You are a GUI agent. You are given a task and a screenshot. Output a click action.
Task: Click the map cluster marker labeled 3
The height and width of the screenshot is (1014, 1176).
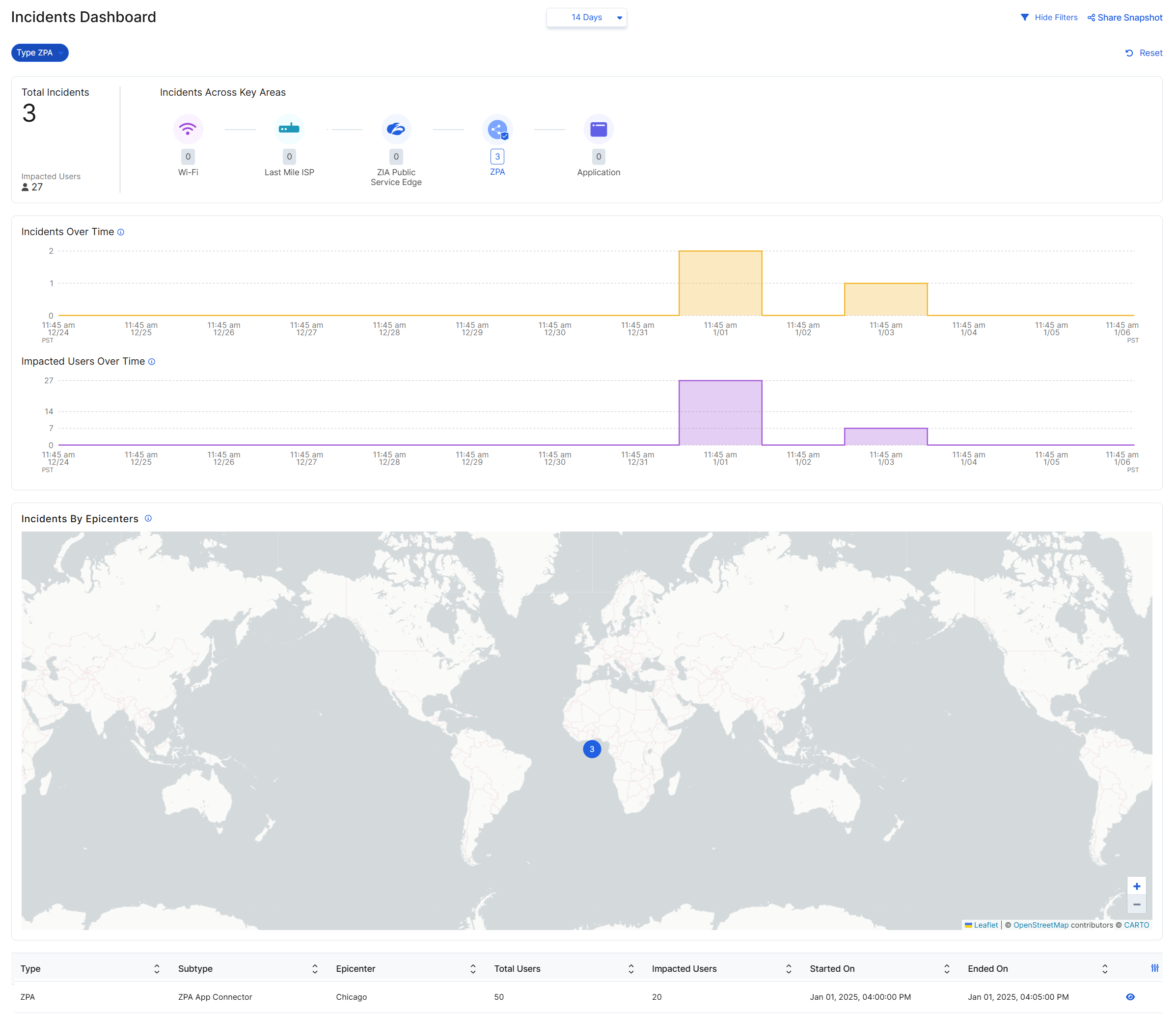point(592,749)
